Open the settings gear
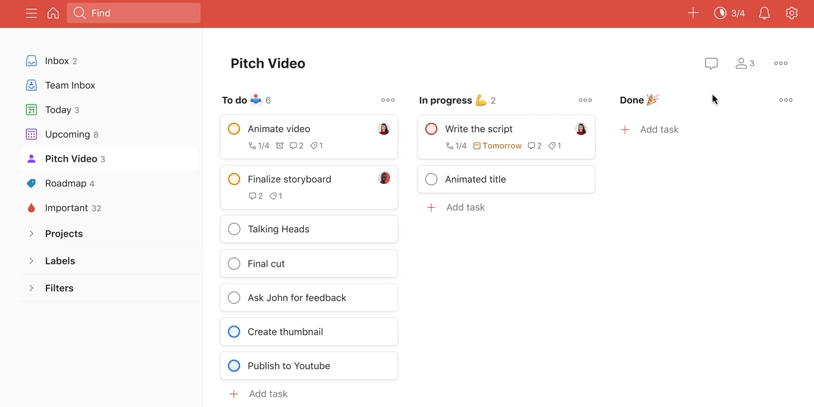 (x=791, y=13)
